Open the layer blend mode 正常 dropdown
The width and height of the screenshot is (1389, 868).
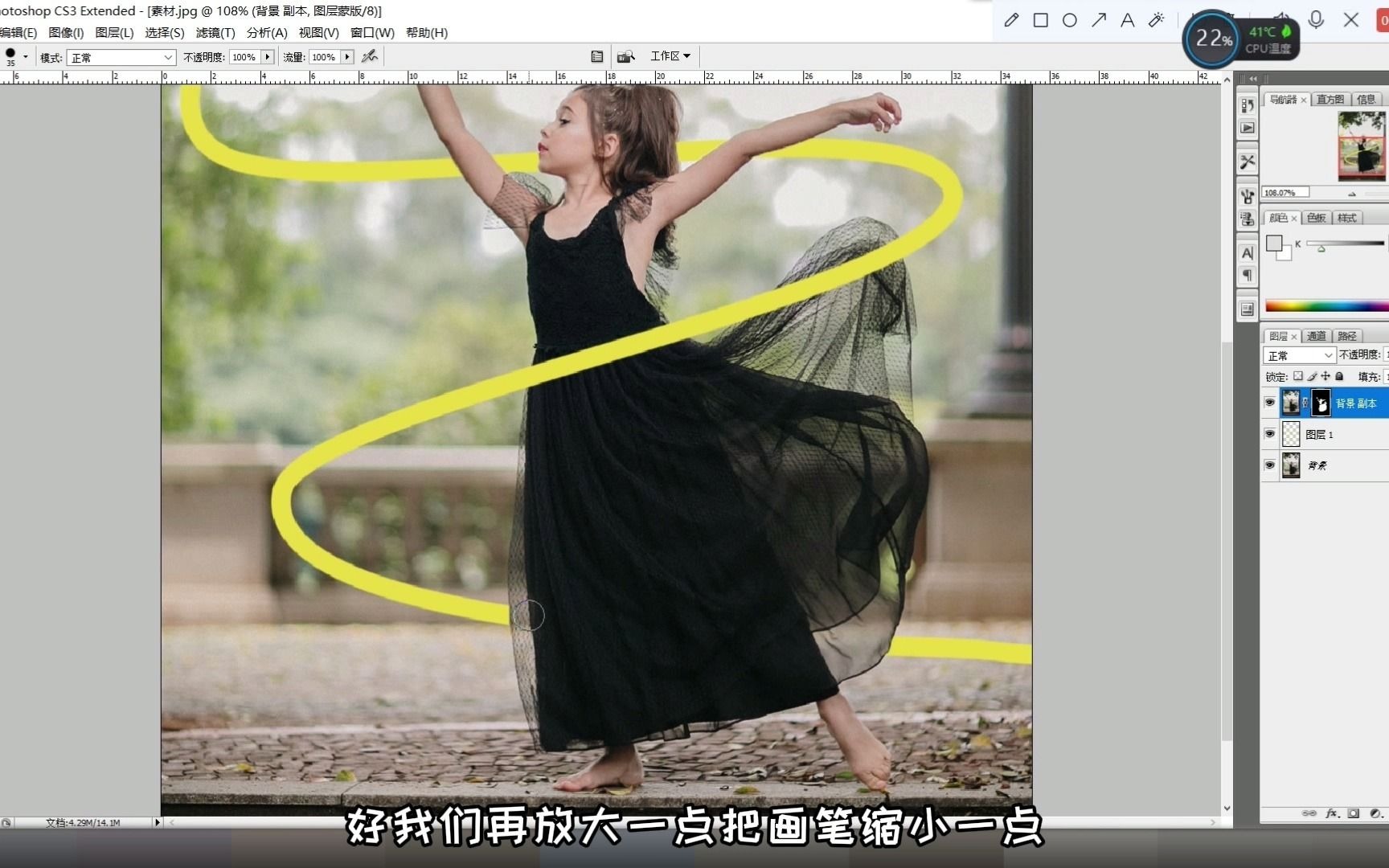click(x=1300, y=355)
